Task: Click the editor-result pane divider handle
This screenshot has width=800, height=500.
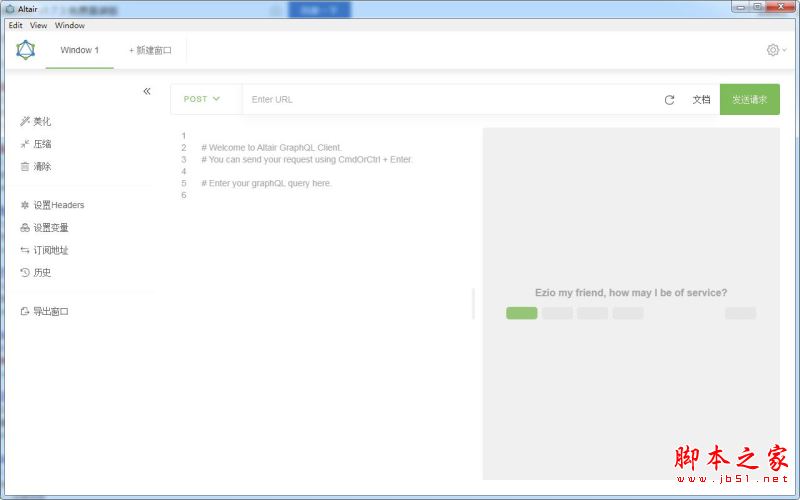Action: pos(474,304)
